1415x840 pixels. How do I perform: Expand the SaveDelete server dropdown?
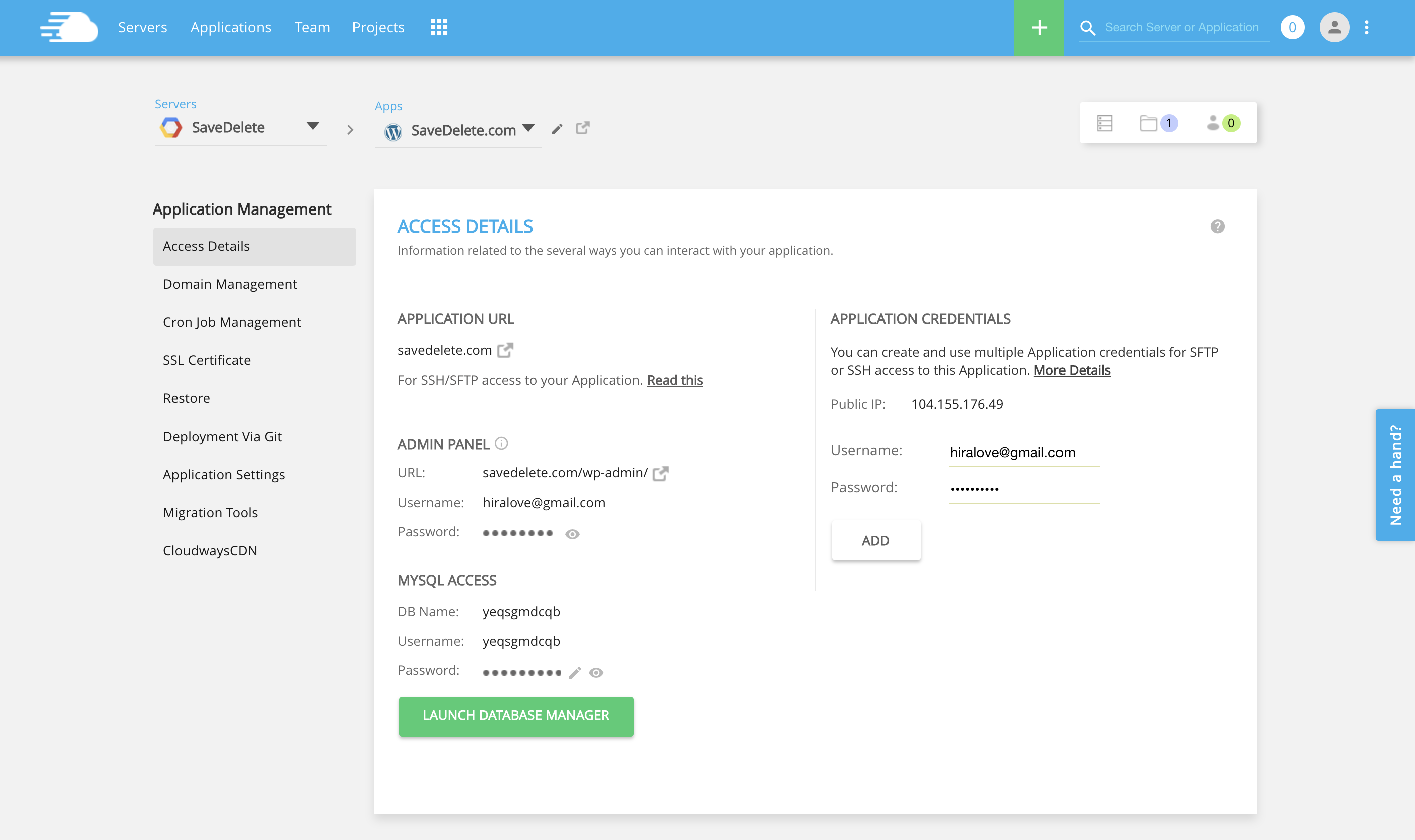click(x=312, y=126)
